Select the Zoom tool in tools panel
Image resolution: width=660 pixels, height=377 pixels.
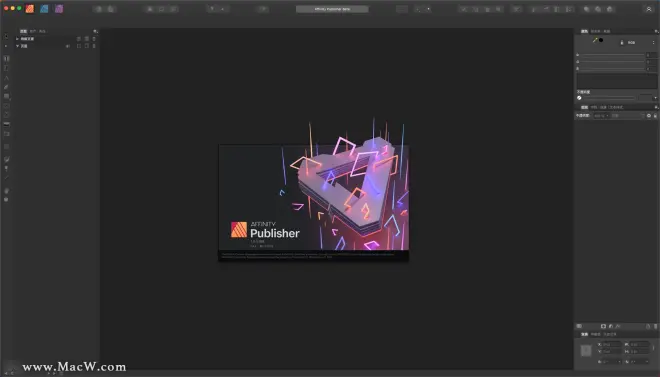6,199
